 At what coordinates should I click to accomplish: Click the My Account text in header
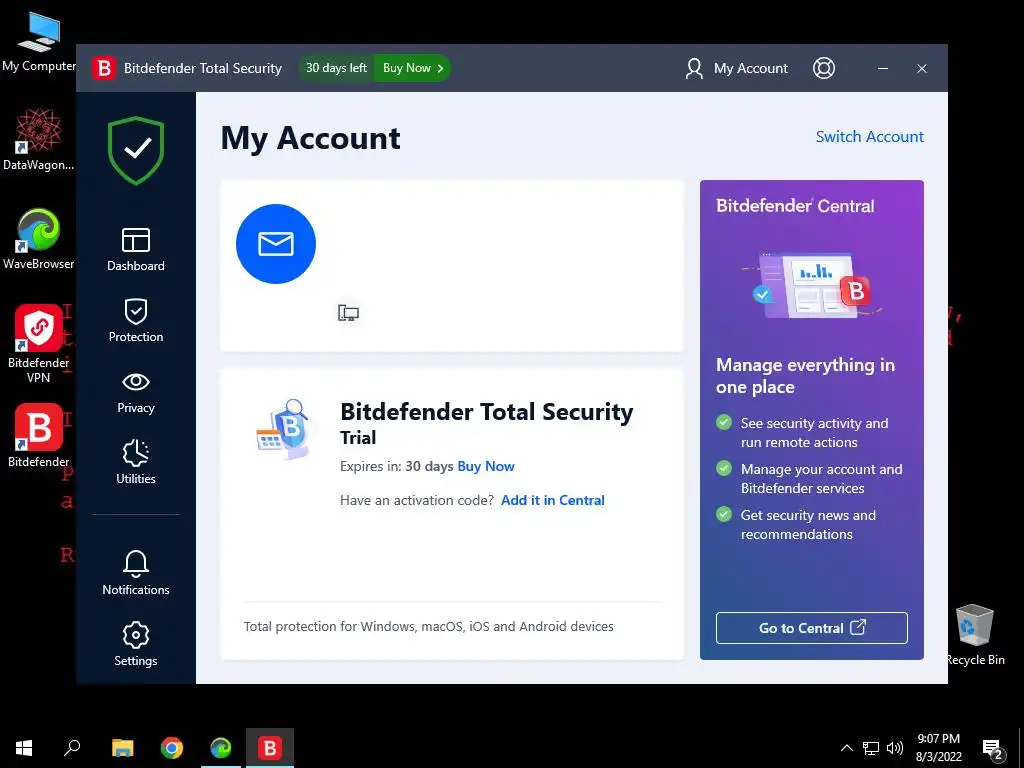[750, 68]
